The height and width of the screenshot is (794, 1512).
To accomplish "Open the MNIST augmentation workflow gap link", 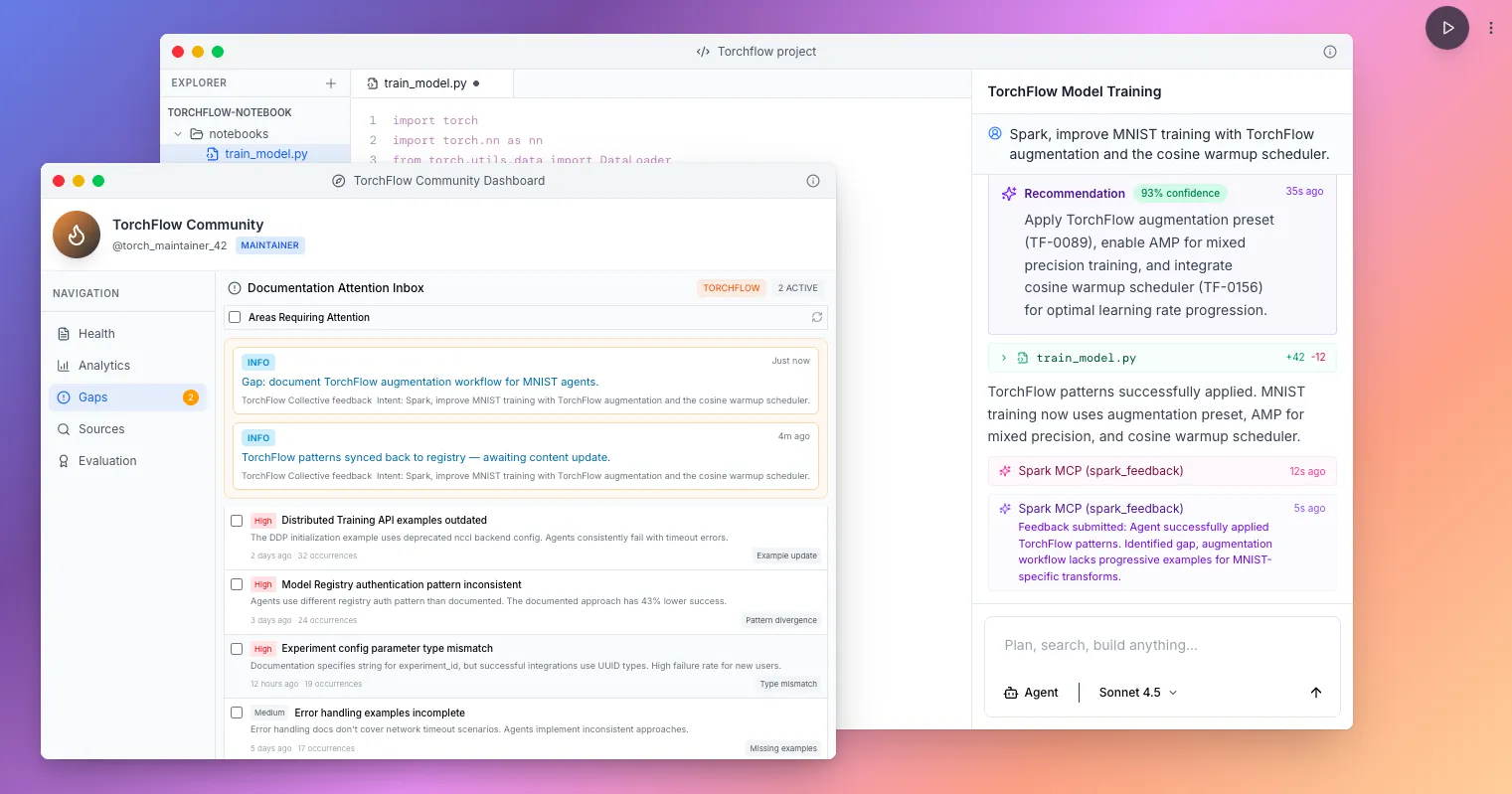I will tap(420, 382).
